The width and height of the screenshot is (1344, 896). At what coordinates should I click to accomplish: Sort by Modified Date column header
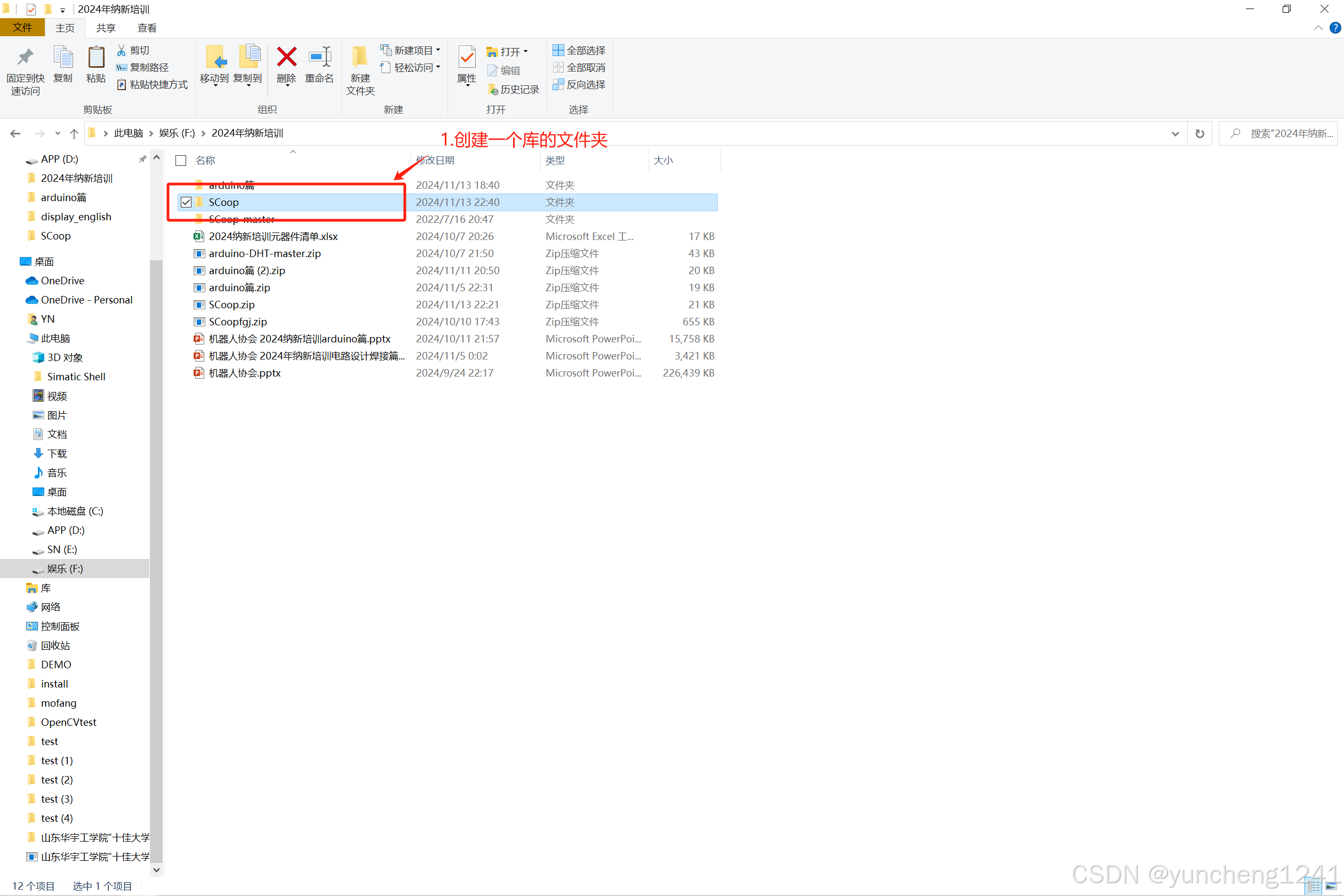[x=435, y=161]
